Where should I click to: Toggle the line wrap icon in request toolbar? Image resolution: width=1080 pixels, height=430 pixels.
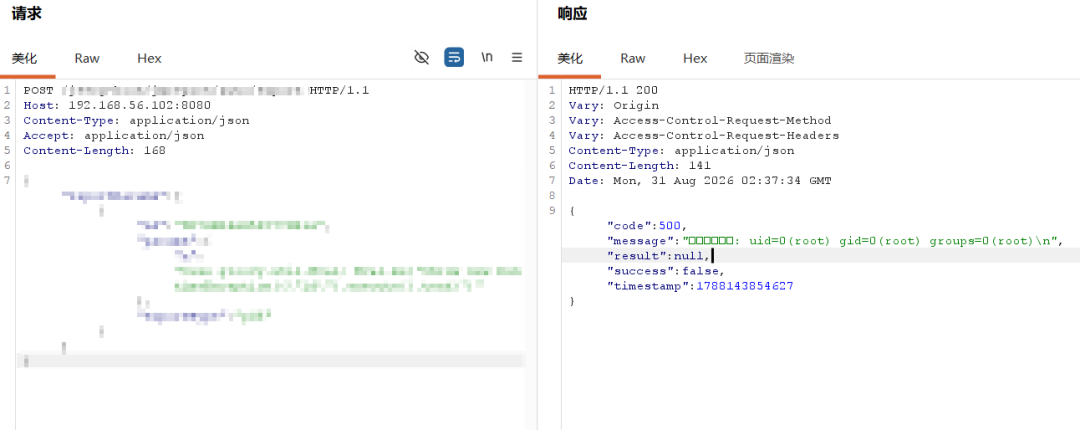[x=454, y=57]
